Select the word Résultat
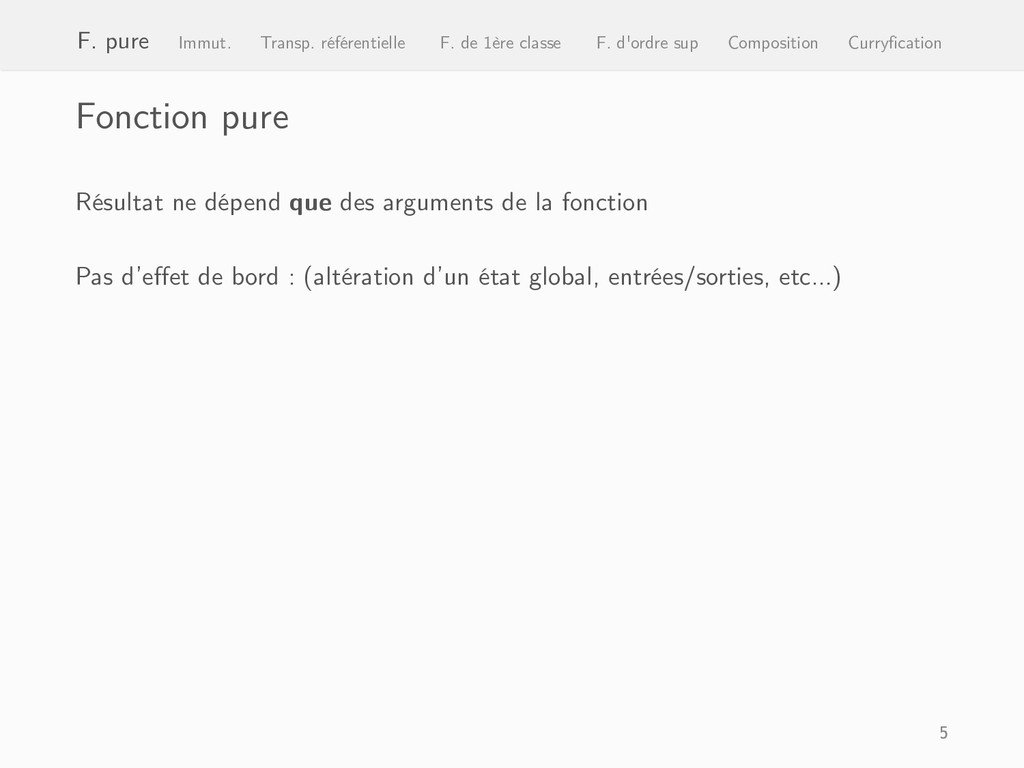This screenshot has width=1024, height=768. (120, 202)
